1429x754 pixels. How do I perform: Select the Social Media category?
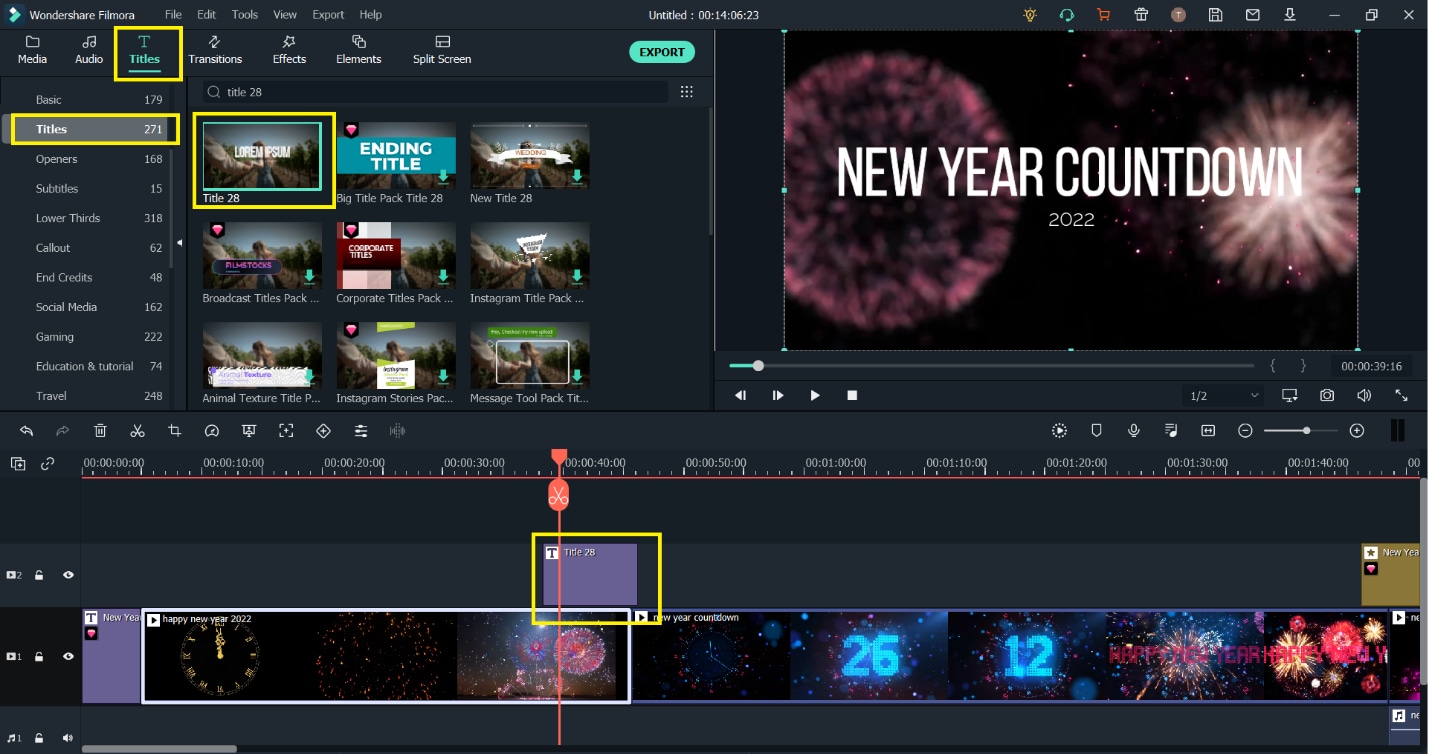[x=98, y=307]
